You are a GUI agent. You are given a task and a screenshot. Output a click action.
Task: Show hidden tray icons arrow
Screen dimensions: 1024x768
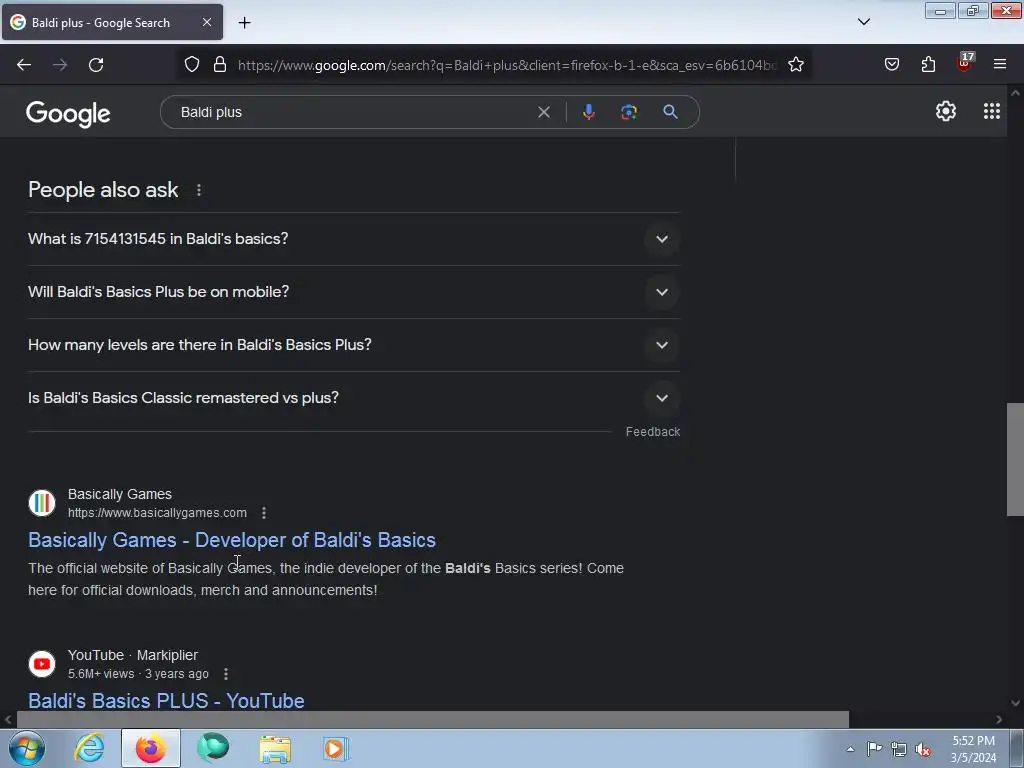[x=850, y=749]
